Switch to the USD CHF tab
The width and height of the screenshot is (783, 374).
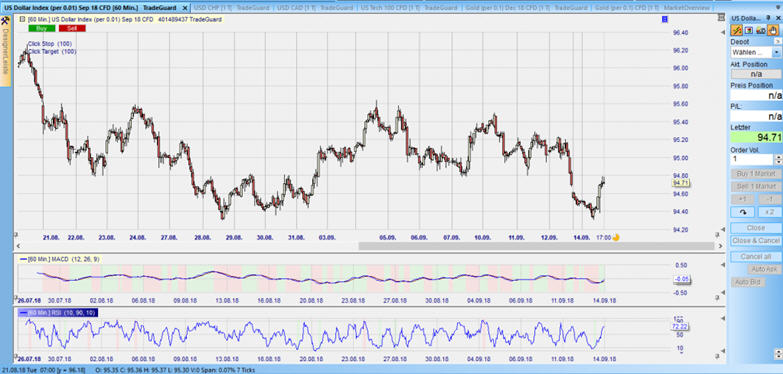232,8
